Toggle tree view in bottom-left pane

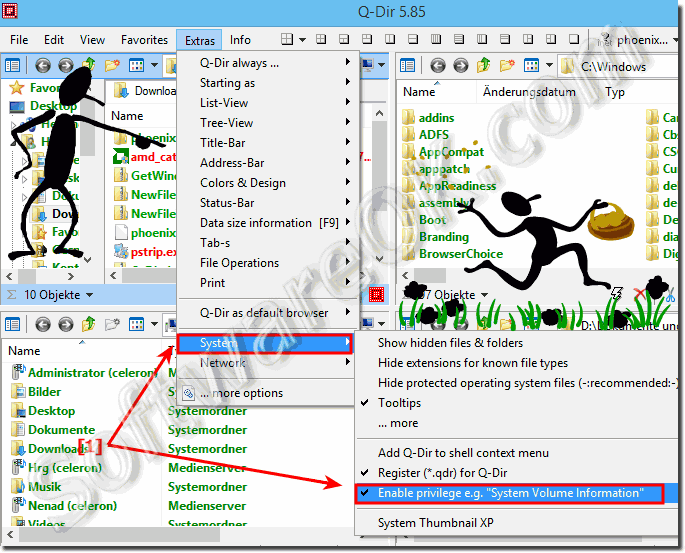(12, 325)
